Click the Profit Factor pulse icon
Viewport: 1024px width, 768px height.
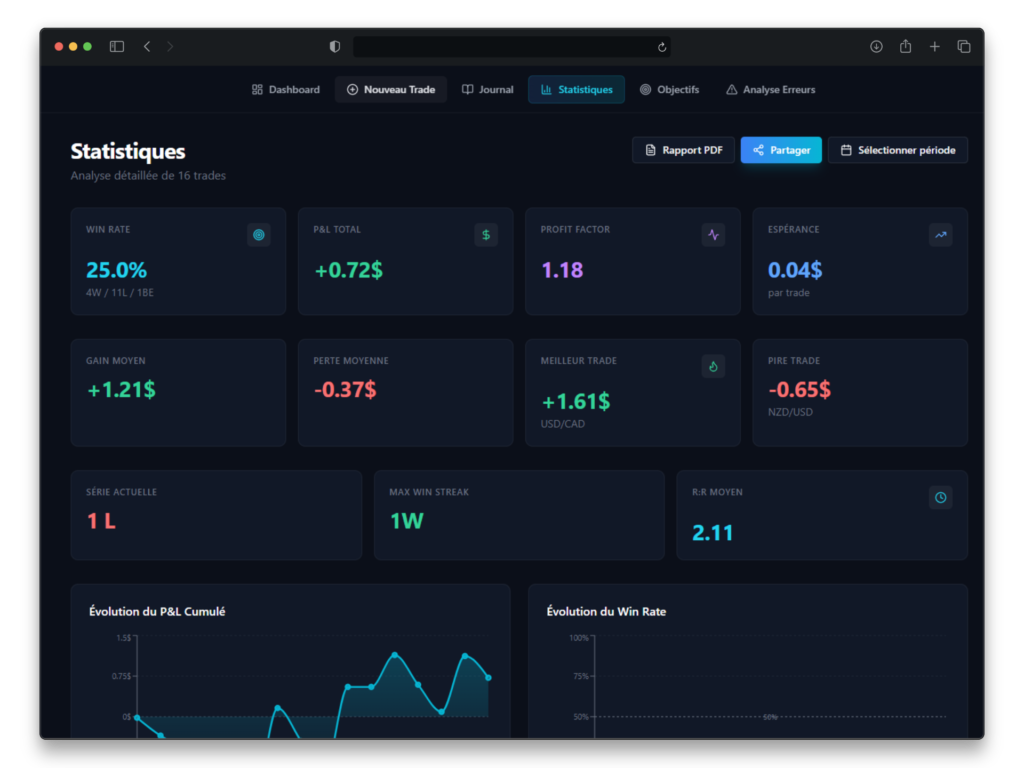tap(713, 235)
